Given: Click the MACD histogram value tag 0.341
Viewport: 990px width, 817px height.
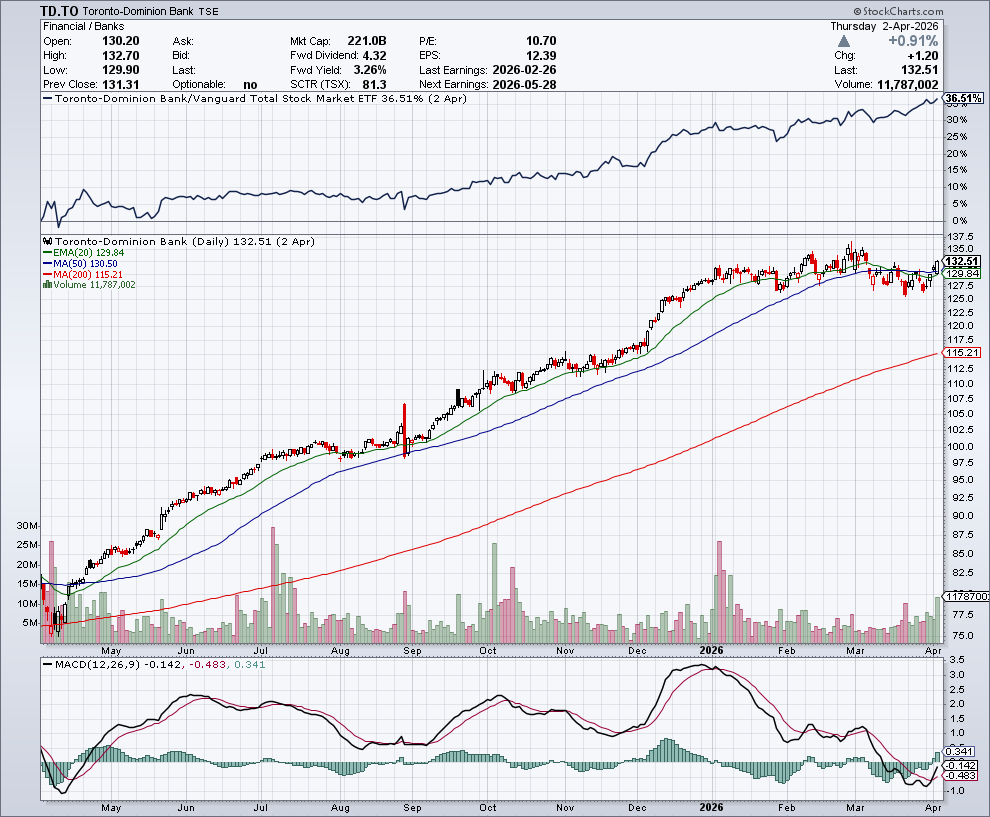Looking at the screenshot, I should [960, 751].
